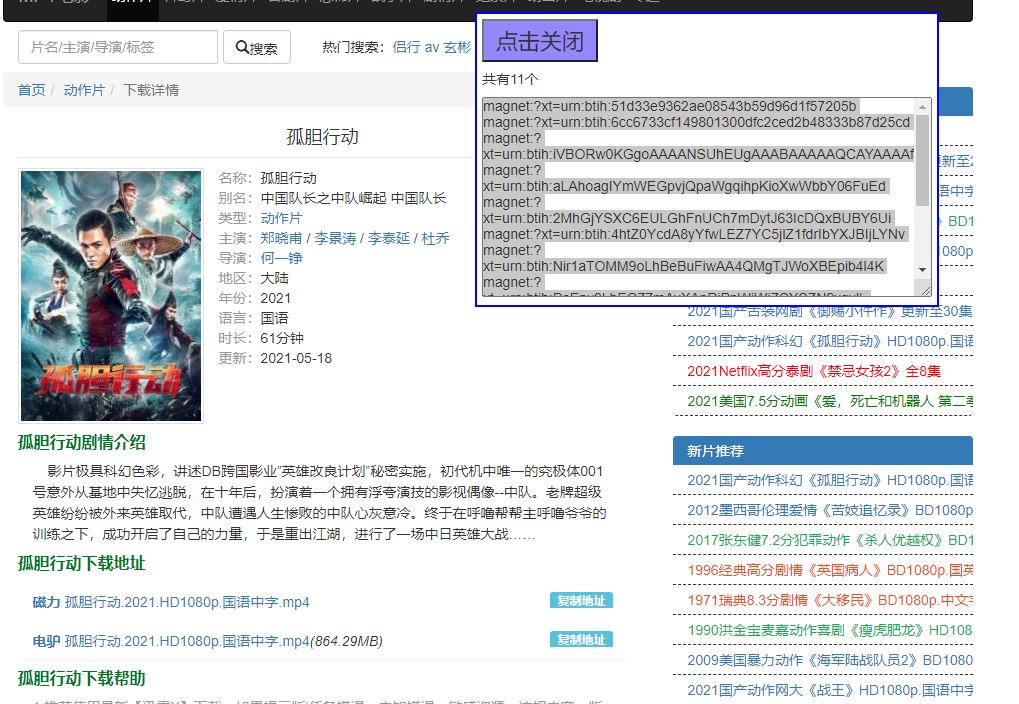
Task: Open 动作片 breadcrumb category
Action: (x=84, y=90)
